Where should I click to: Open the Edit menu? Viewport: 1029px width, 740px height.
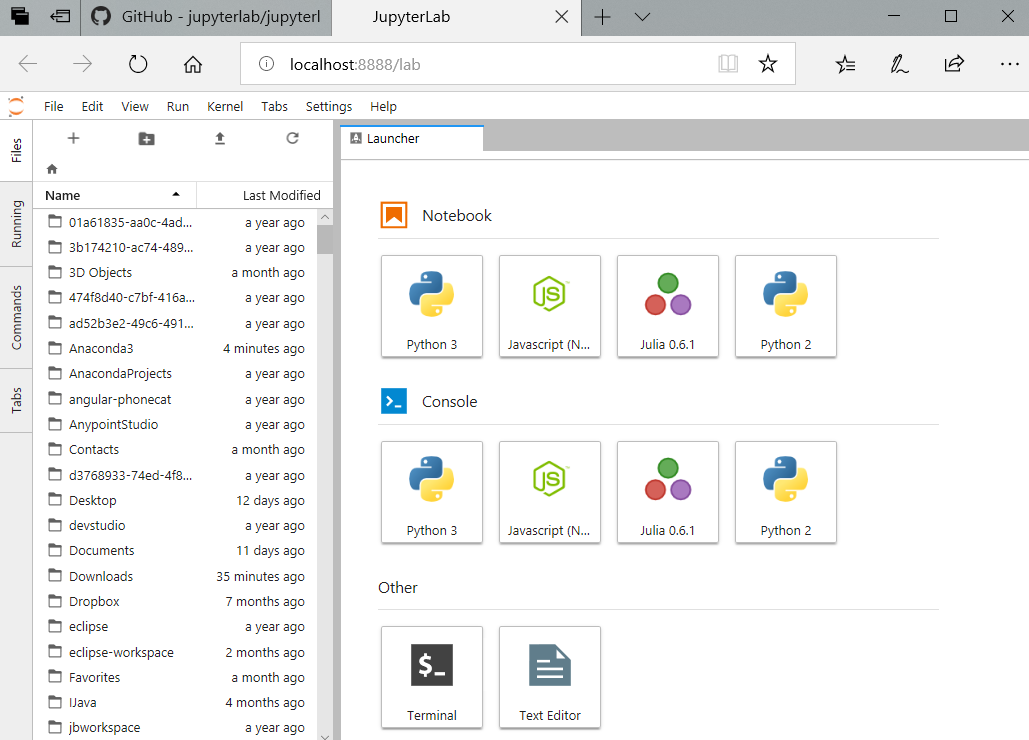tap(93, 106)
